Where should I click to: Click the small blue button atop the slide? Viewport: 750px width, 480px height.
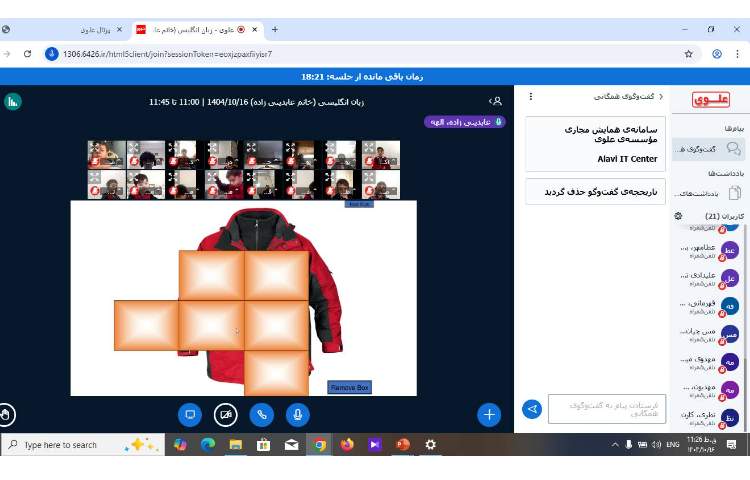(359, 204)
